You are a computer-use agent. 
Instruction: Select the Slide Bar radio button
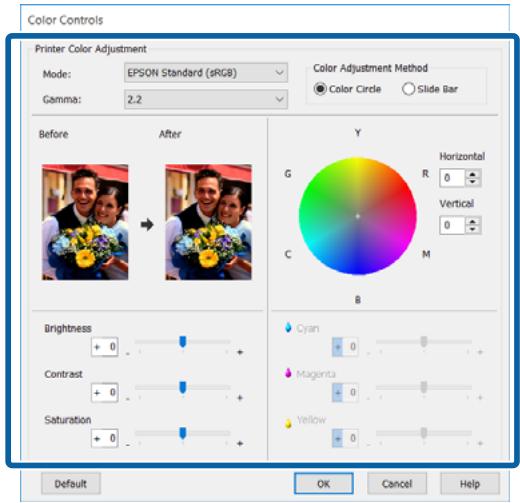click(408, 89)
